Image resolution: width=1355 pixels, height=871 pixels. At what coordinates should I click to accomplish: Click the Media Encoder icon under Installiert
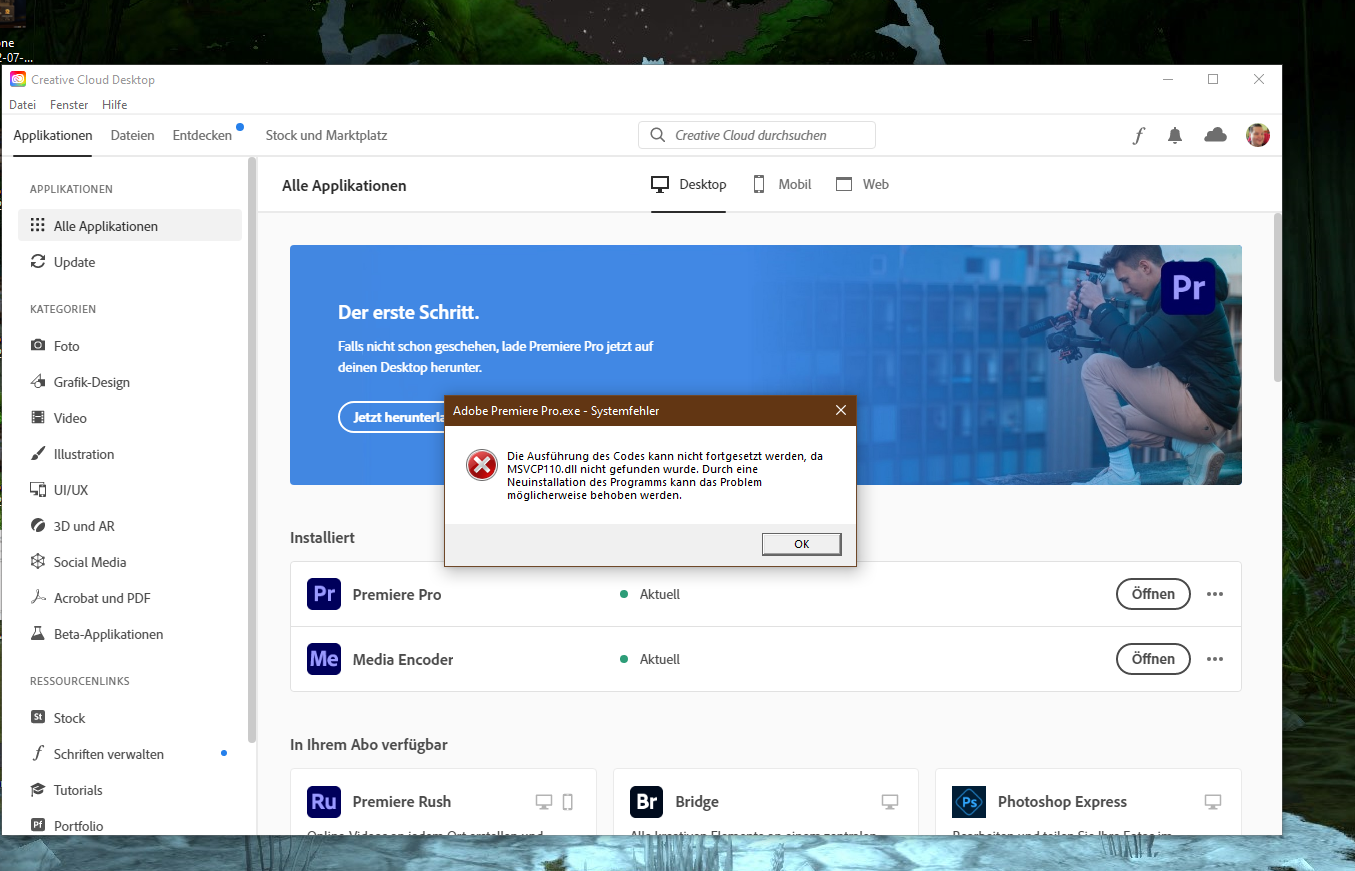[324, 659]
